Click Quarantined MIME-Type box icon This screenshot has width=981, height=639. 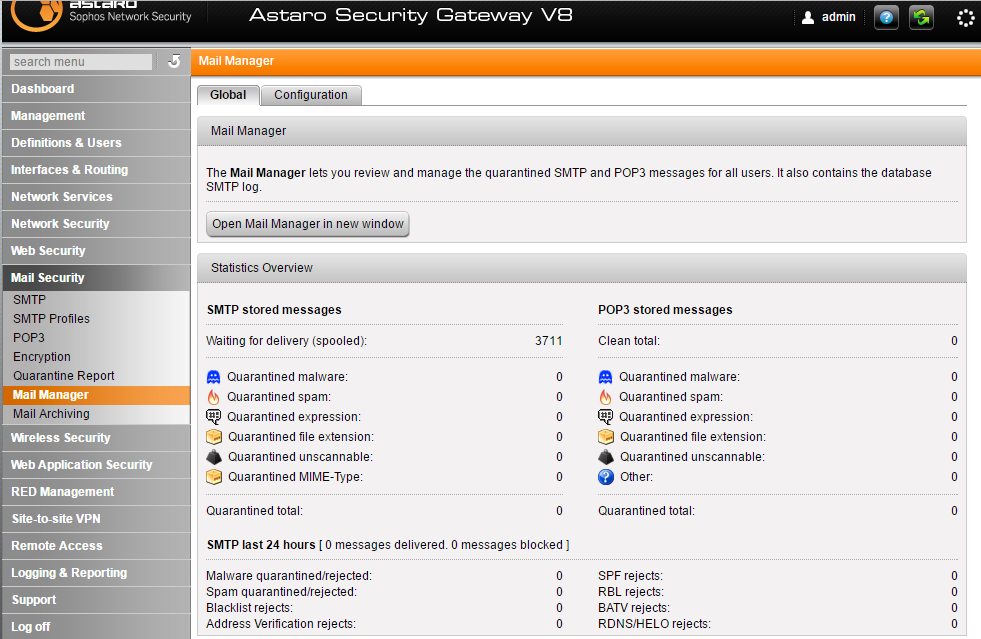click(x=214, y=477)
